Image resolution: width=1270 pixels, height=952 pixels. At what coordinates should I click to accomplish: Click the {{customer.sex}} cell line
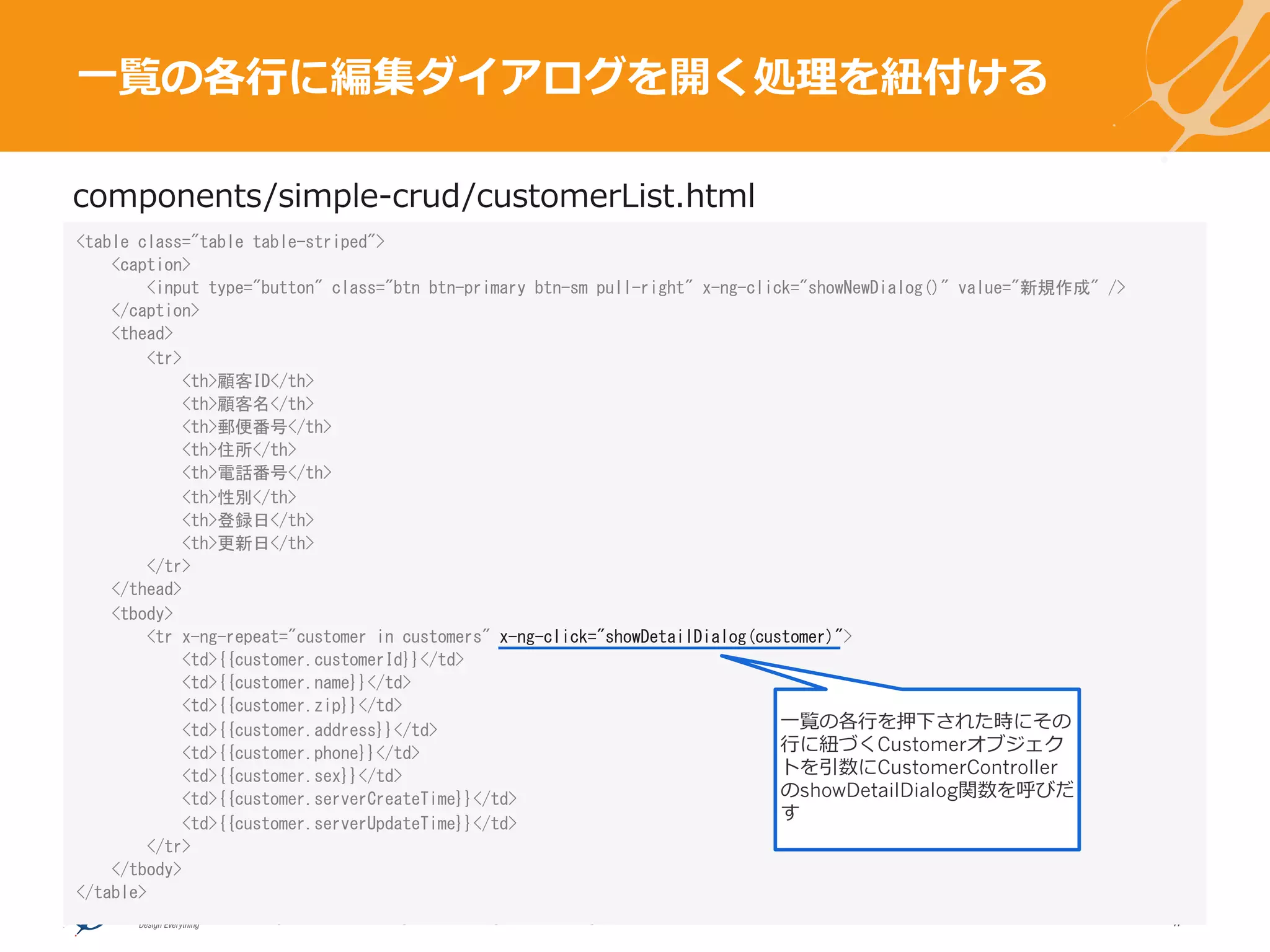pos(292,776)
